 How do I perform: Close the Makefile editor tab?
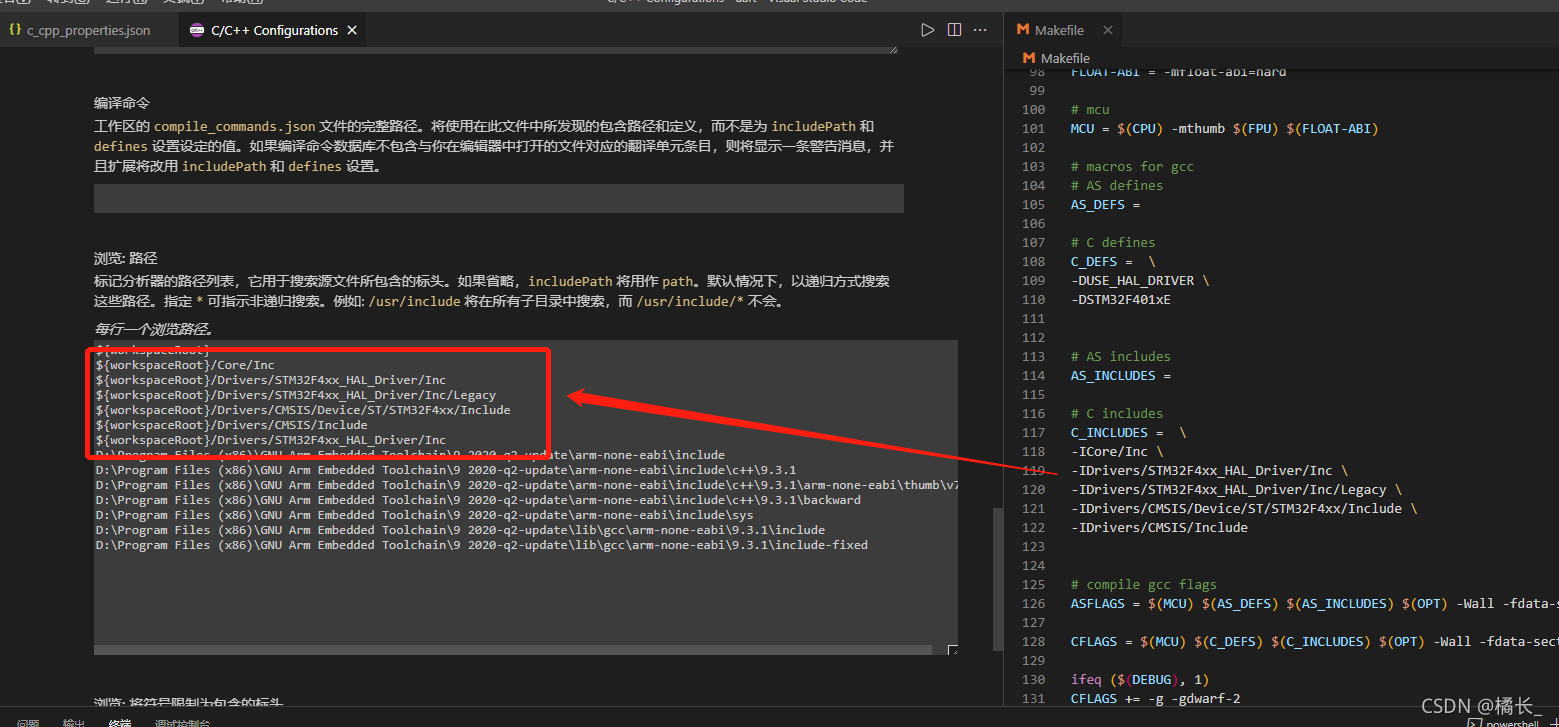tap(1107, 31)
